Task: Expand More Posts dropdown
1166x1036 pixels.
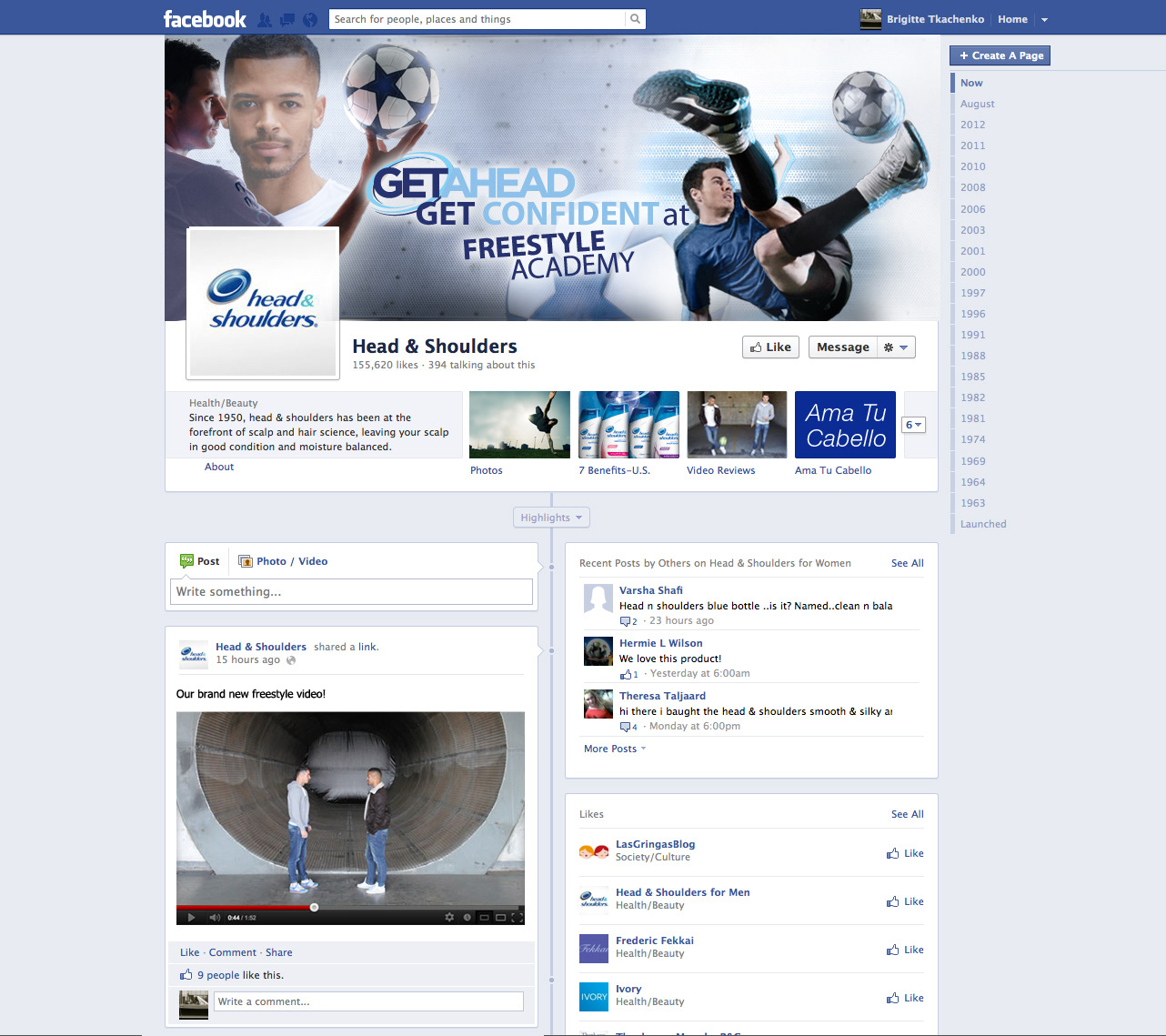Action: coord(615,749)
